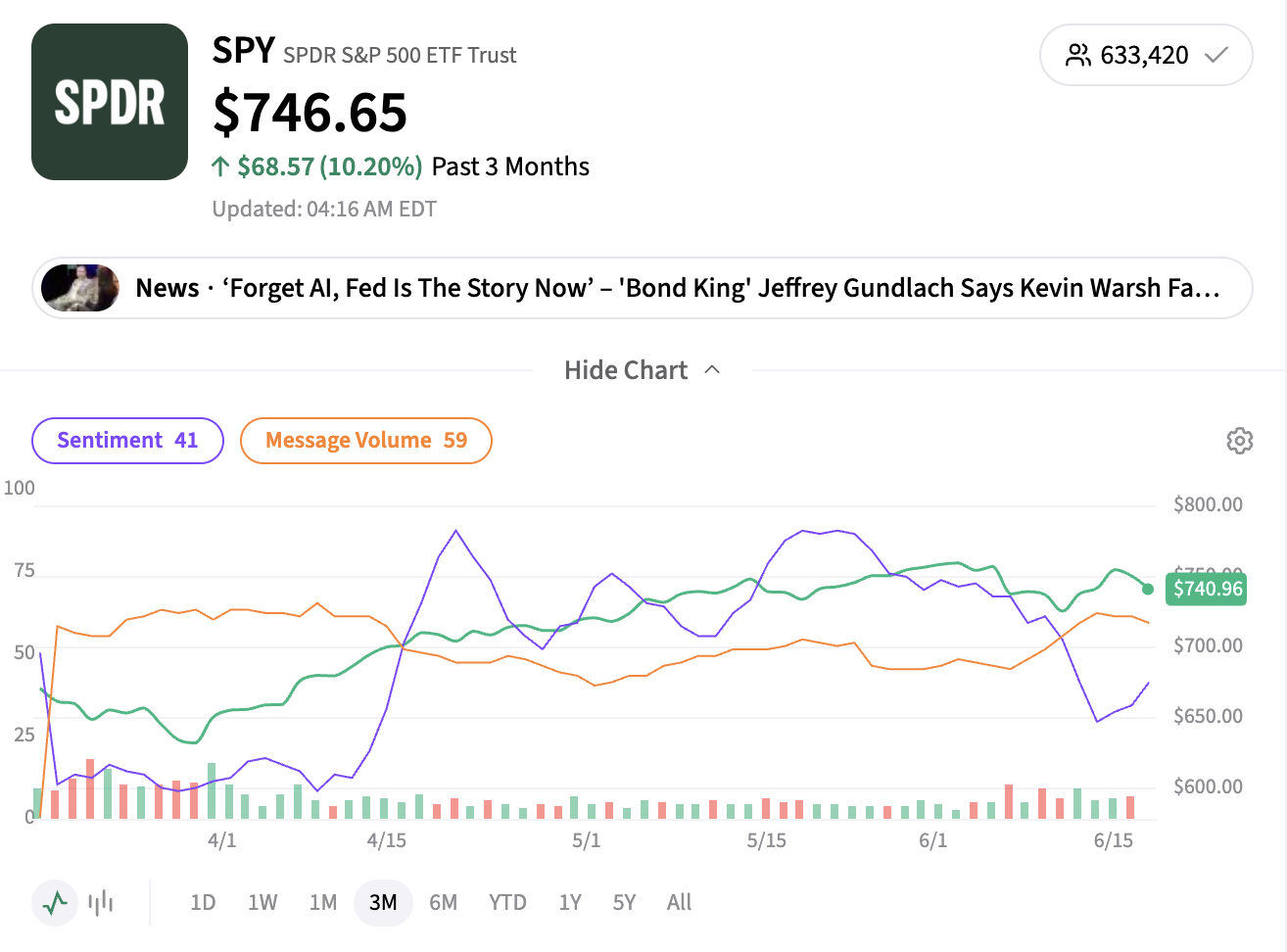1287x952 pixels.
Task: Switch to candlestick chart icon
Action: (x=101, y=902)
